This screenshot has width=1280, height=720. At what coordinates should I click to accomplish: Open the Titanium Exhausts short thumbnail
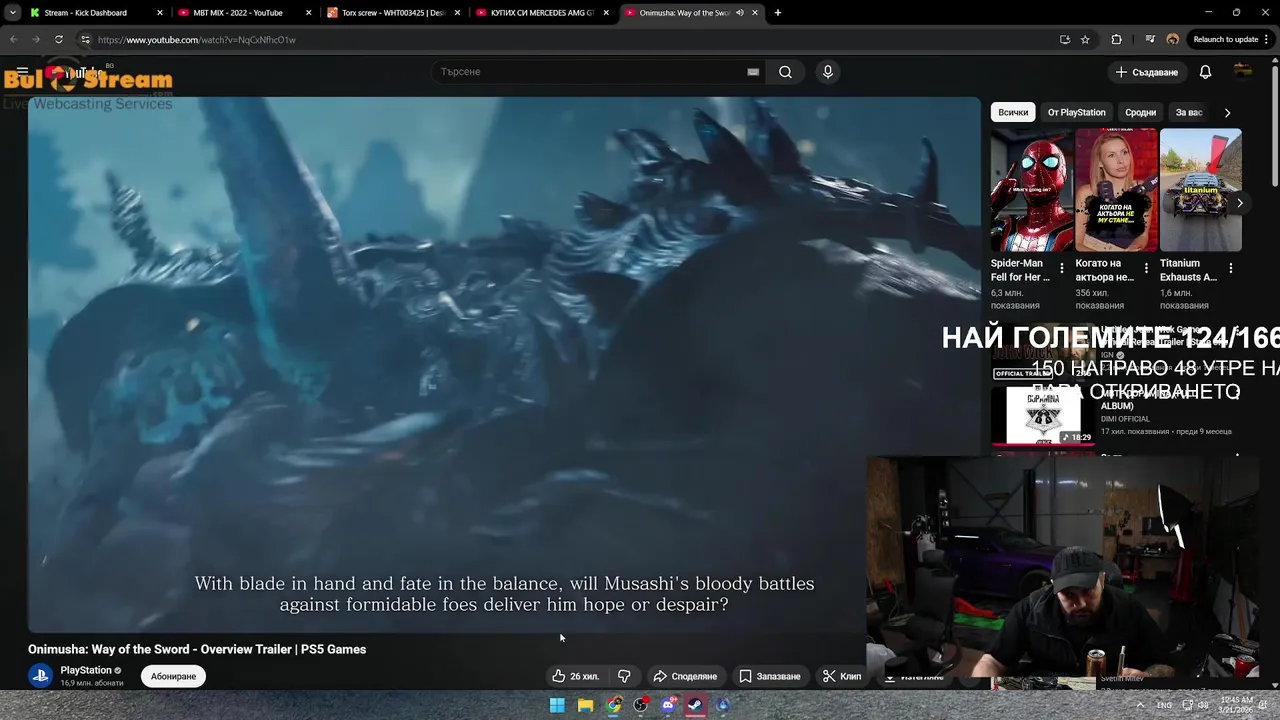pyautogui.click(x=1200, y=190)
